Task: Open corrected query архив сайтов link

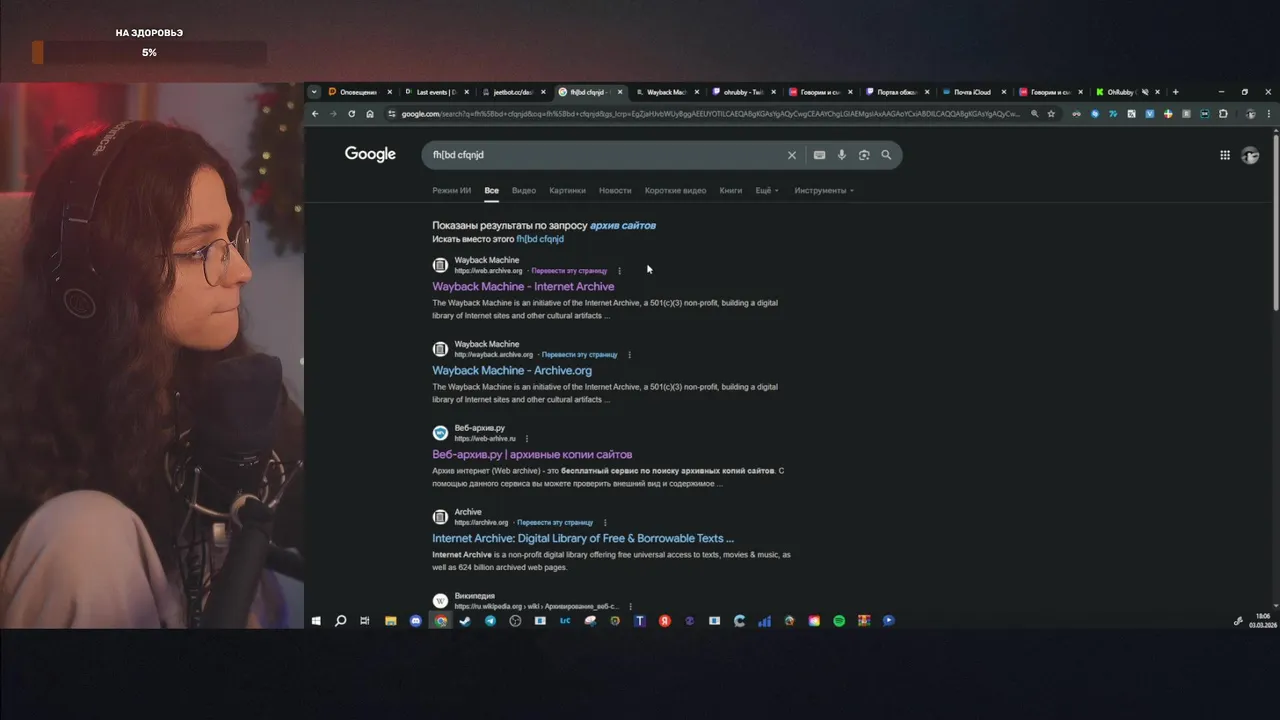Action: 623,225
